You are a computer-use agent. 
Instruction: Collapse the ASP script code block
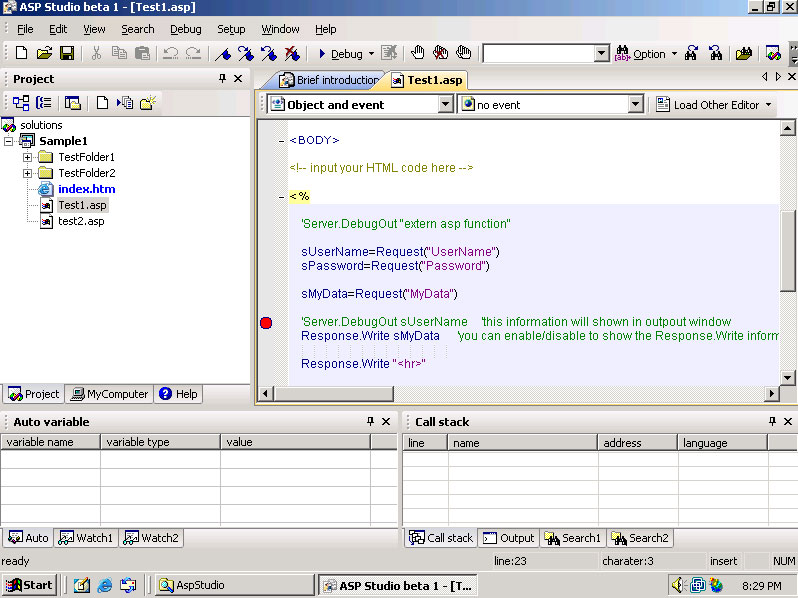click(x=281, y=197)
